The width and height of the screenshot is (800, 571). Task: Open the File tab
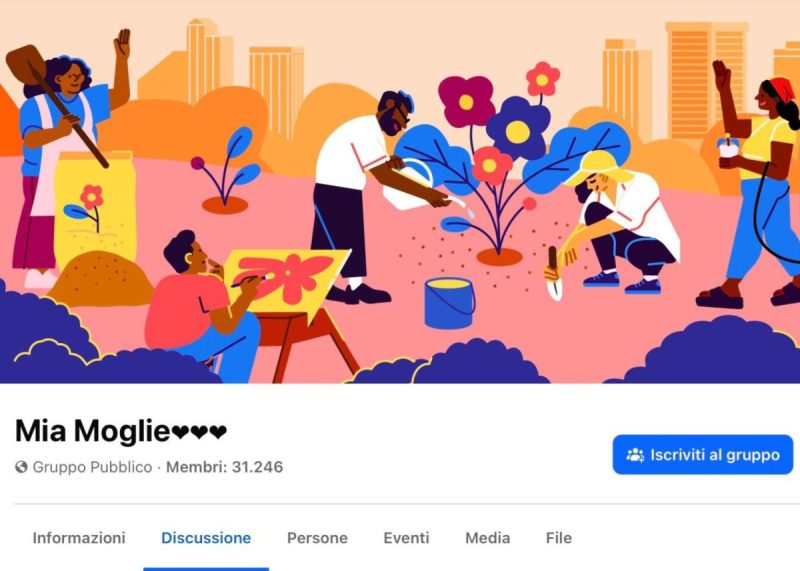[559, 538]
